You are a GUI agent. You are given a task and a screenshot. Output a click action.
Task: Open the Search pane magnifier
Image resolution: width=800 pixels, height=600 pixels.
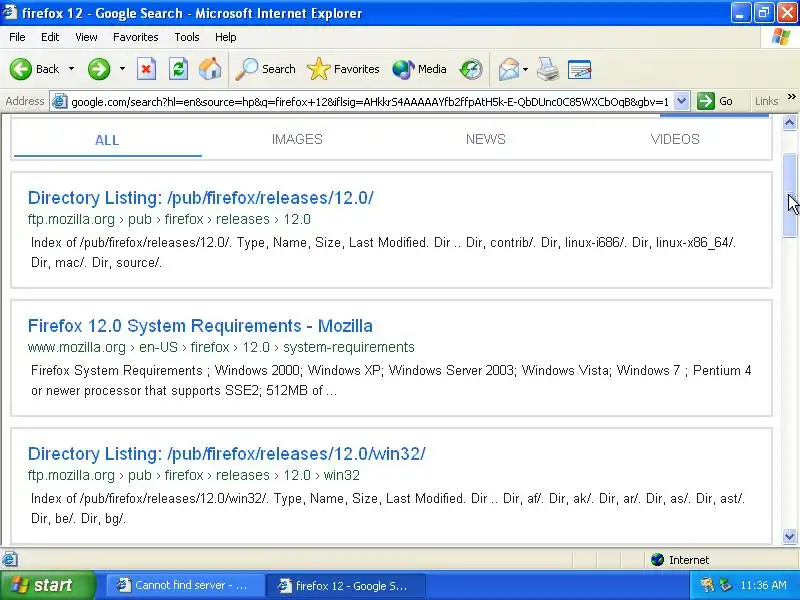[x=247, y=69]
